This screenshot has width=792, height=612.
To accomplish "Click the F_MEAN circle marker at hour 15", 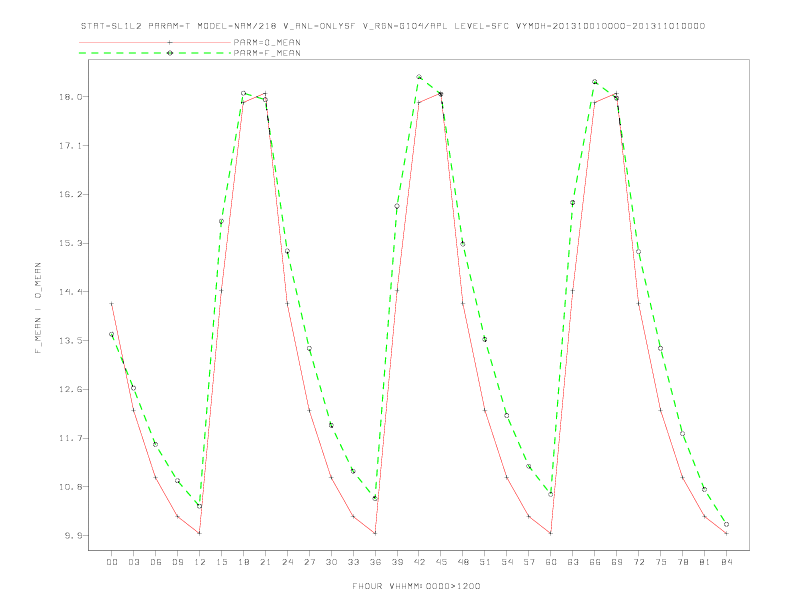I will [221, 222].
